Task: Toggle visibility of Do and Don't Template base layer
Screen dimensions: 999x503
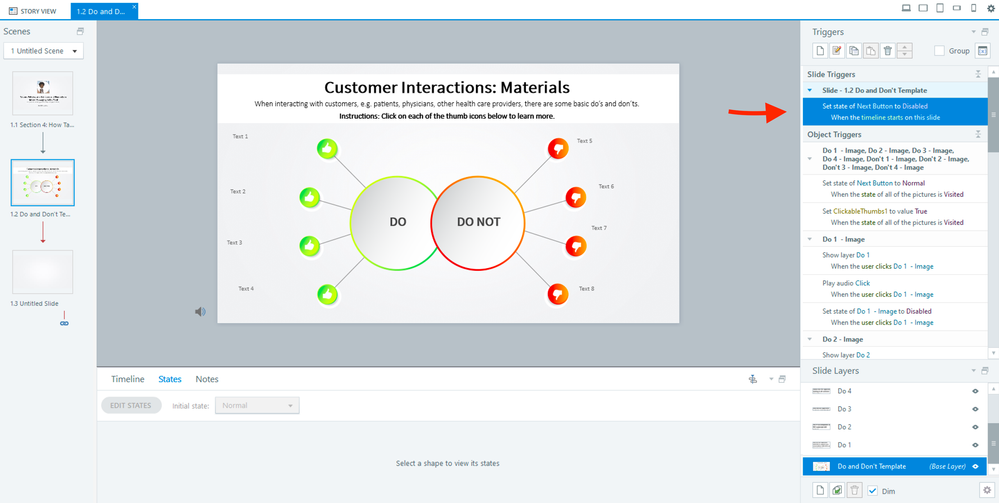Action: 975,467
